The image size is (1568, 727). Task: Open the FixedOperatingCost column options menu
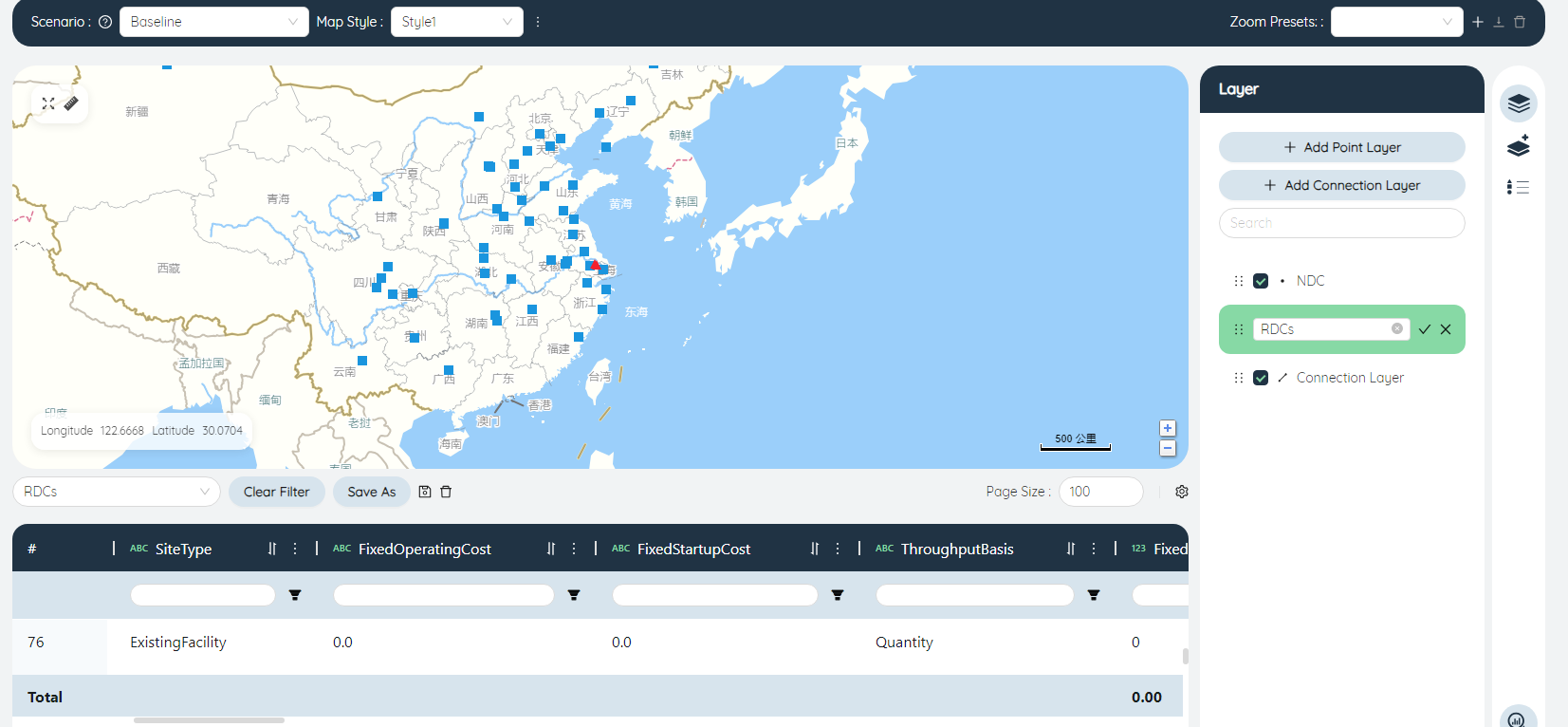[574, 549]
